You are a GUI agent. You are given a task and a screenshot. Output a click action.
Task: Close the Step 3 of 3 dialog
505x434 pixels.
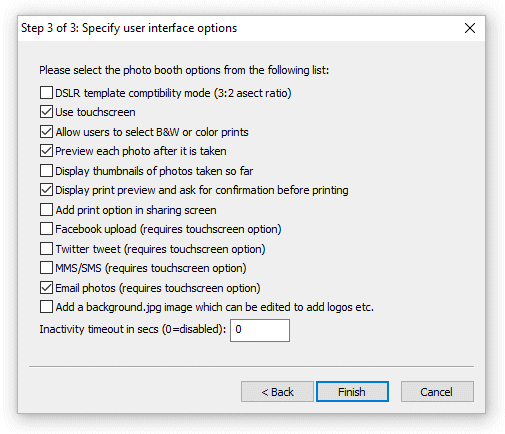(x=470, y=28)
